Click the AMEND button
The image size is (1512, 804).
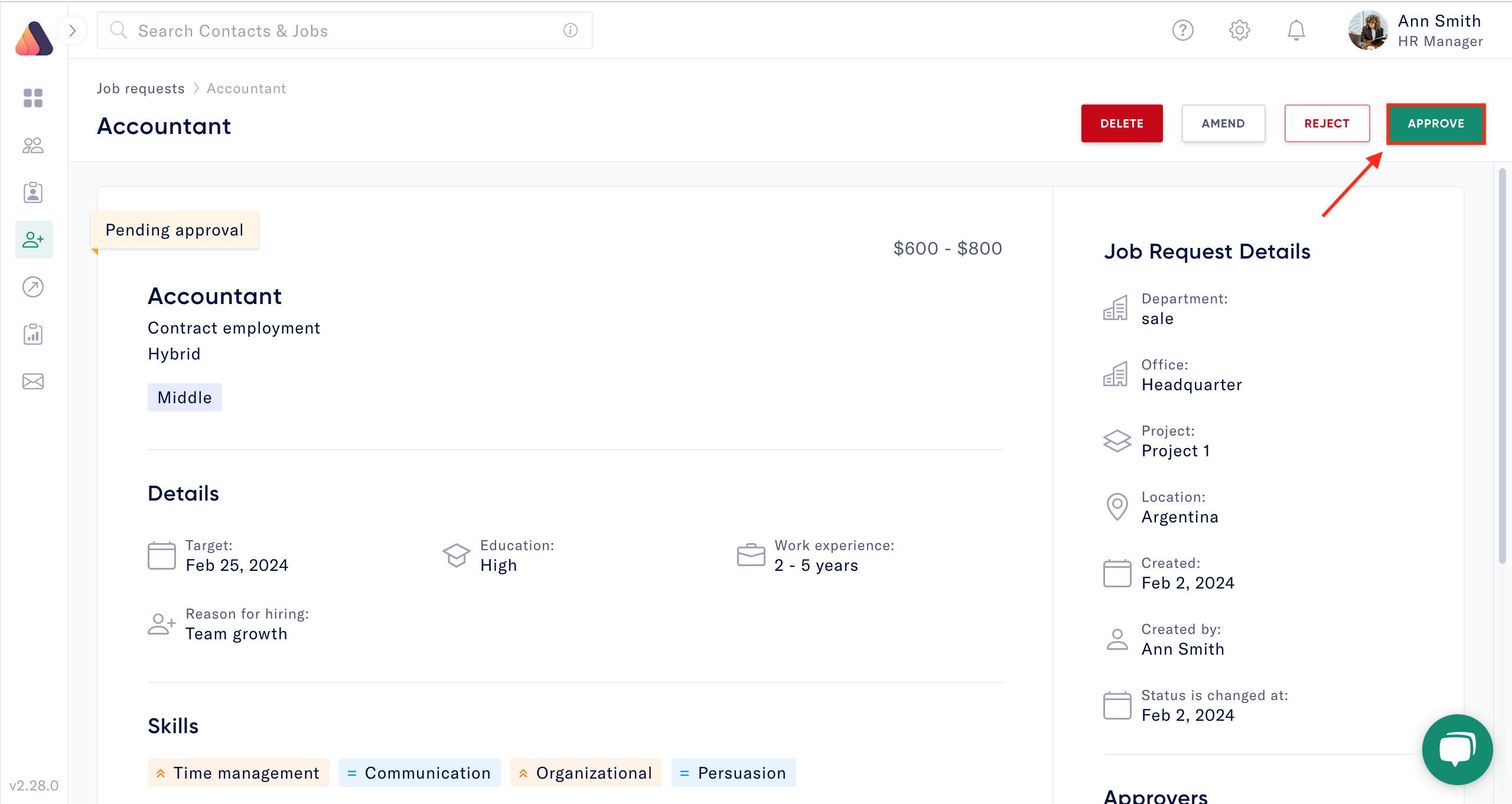click(1223, 123)
